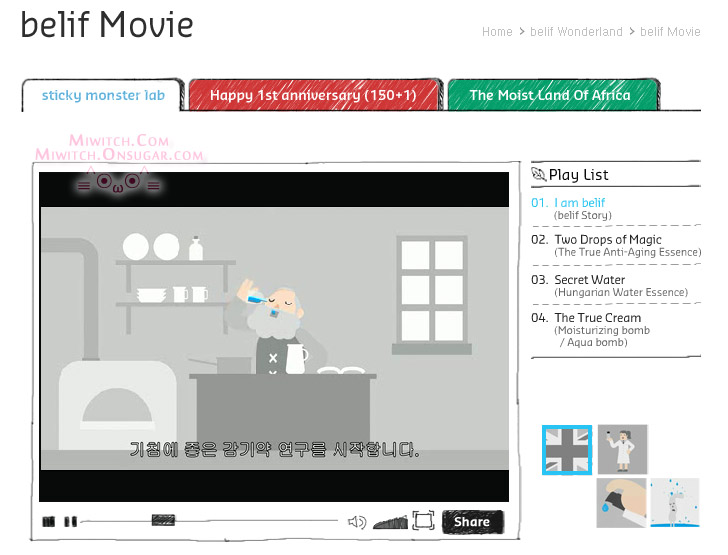This screenshot has width=728, height=555.
Task: Select the water splash character thumbnail
Action: 675,503
